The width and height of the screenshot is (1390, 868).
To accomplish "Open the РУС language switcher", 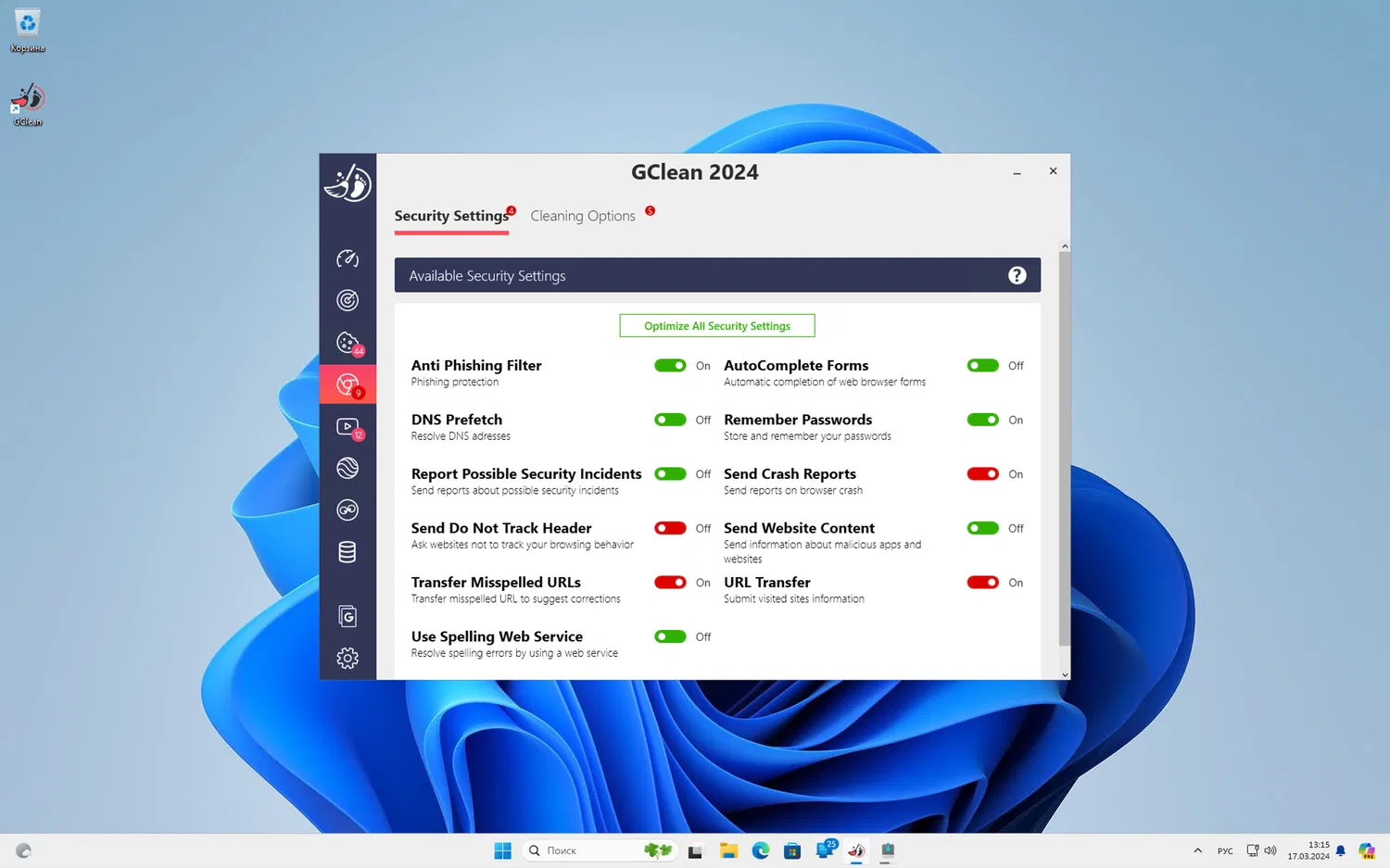I will [1225, 850].
